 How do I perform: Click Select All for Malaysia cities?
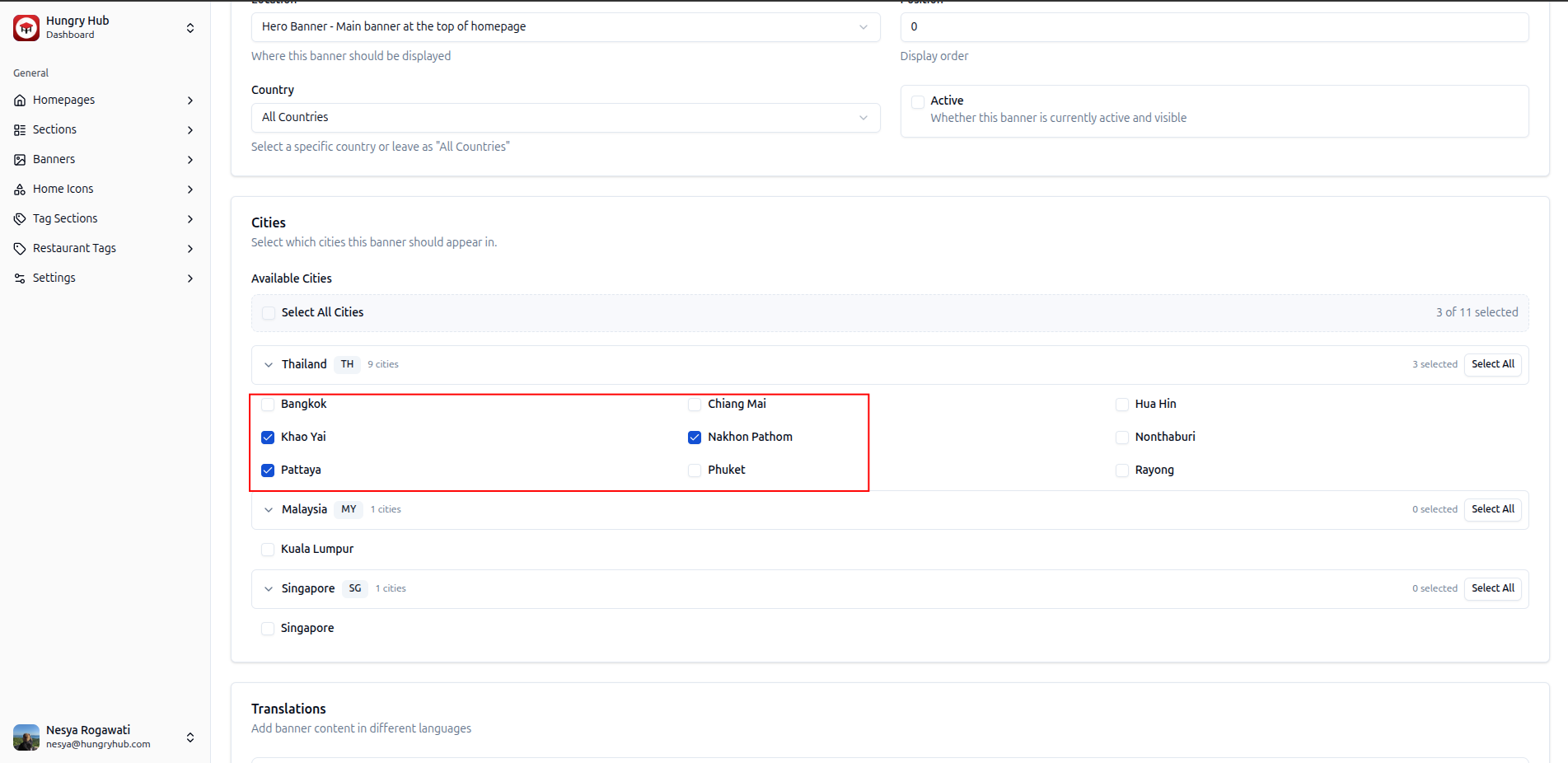point(1492,509)
